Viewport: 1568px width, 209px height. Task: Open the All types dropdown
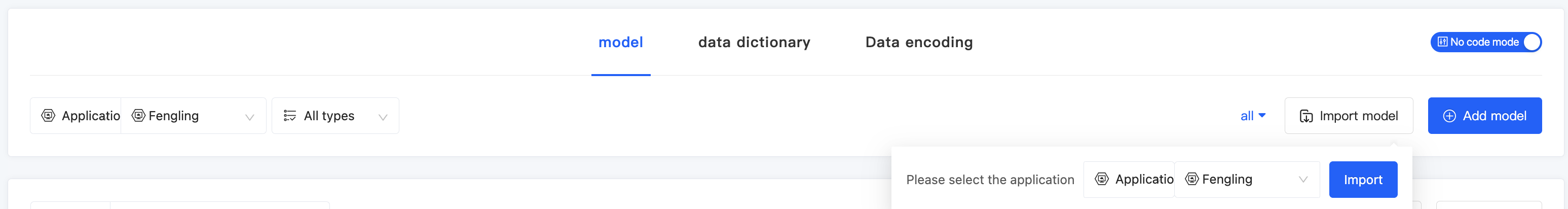(382, 117)
